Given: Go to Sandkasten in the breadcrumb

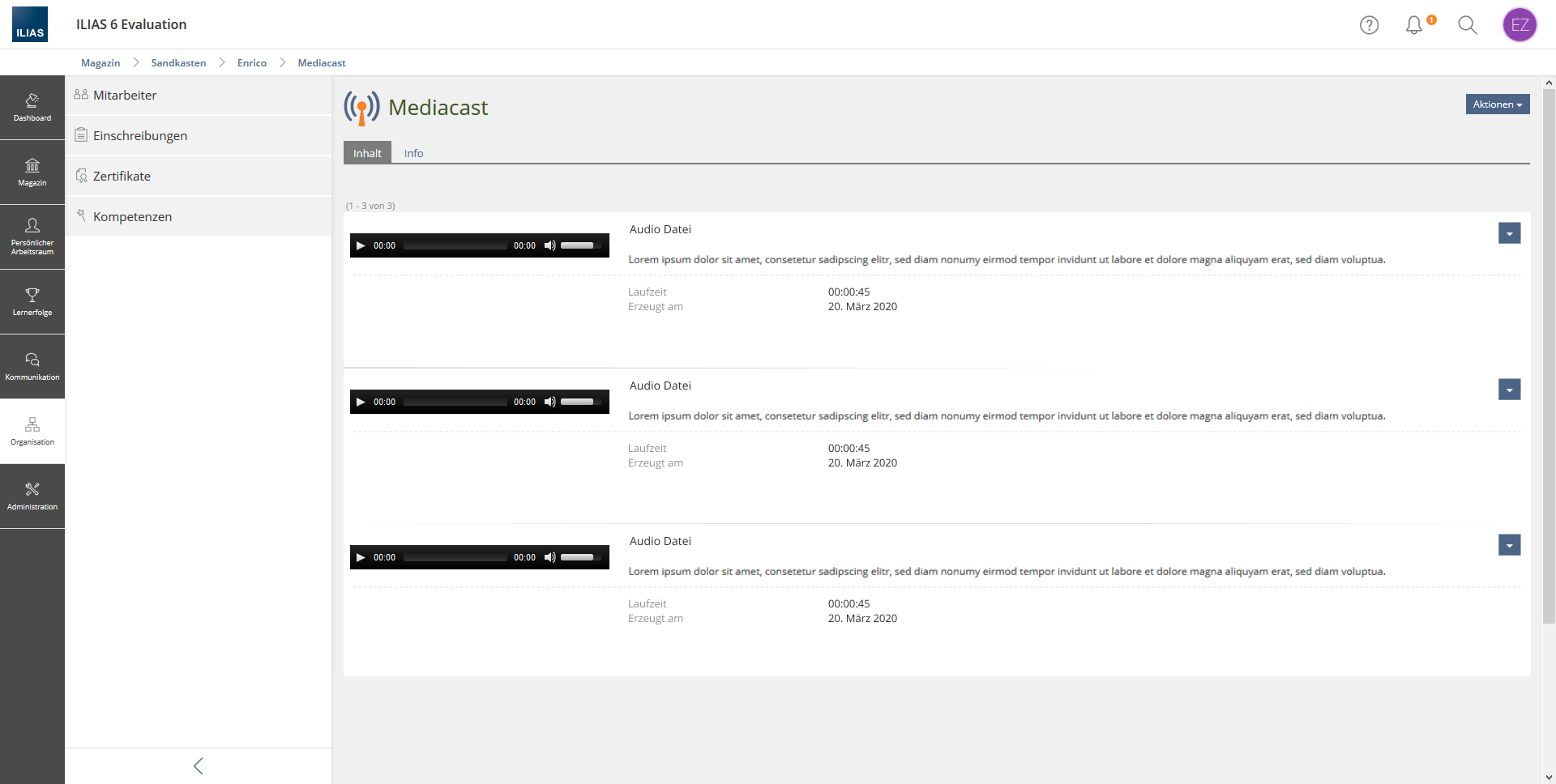Looking at the screenshot, I should pyautogui.click(x=178, y=63).
